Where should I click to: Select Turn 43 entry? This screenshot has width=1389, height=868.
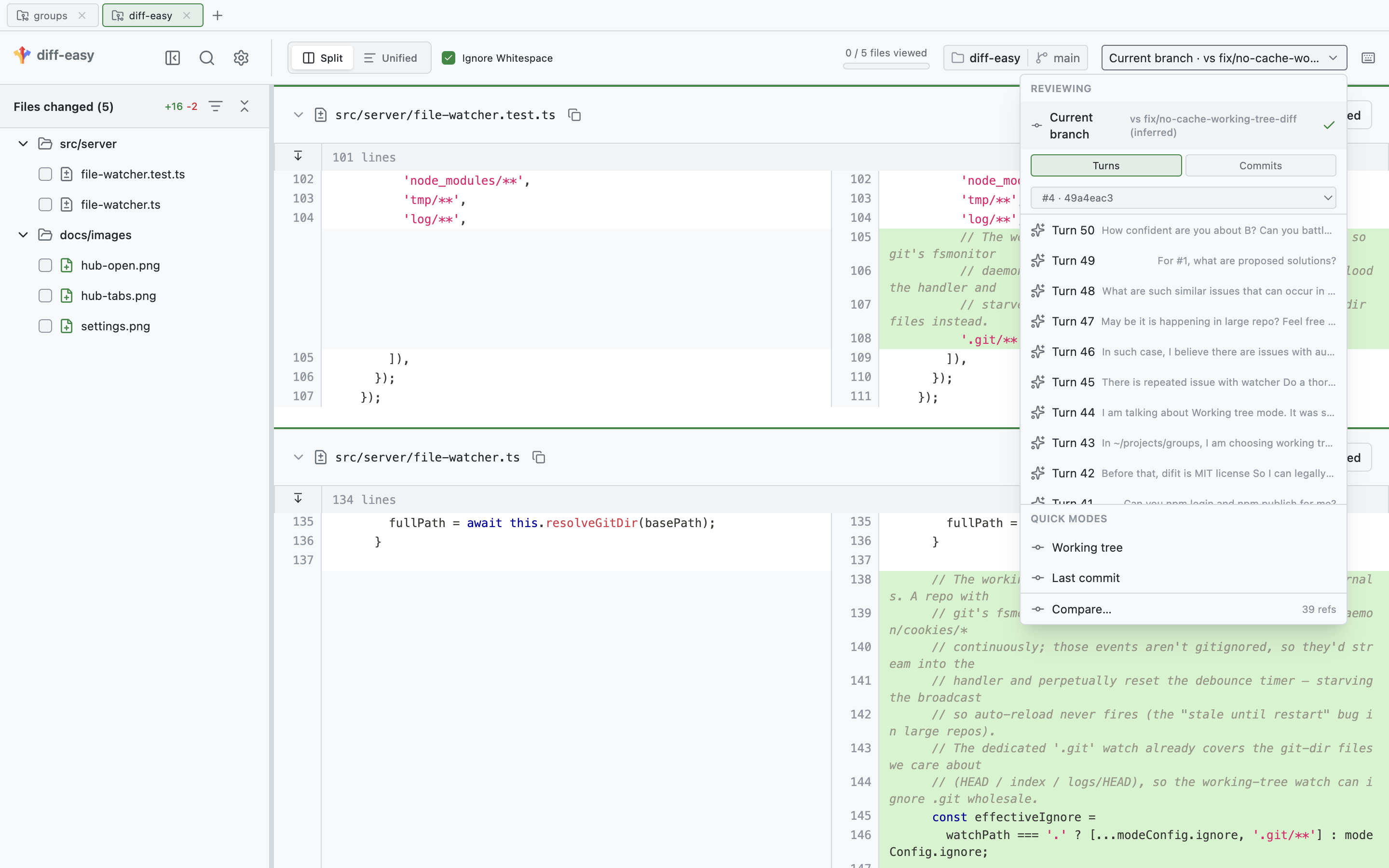(x=1183, y=443)
